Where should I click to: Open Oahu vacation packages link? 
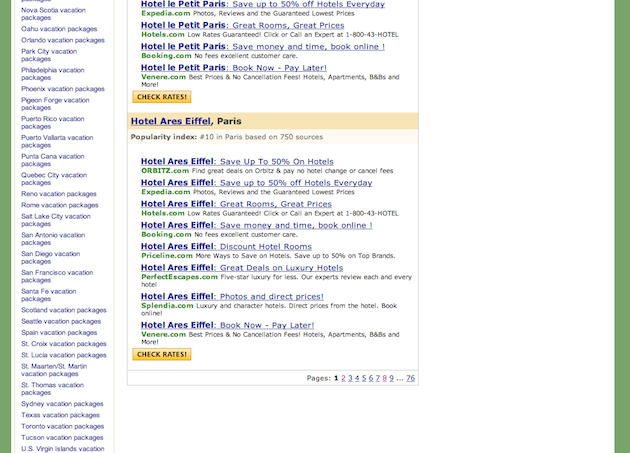[59, 29]
